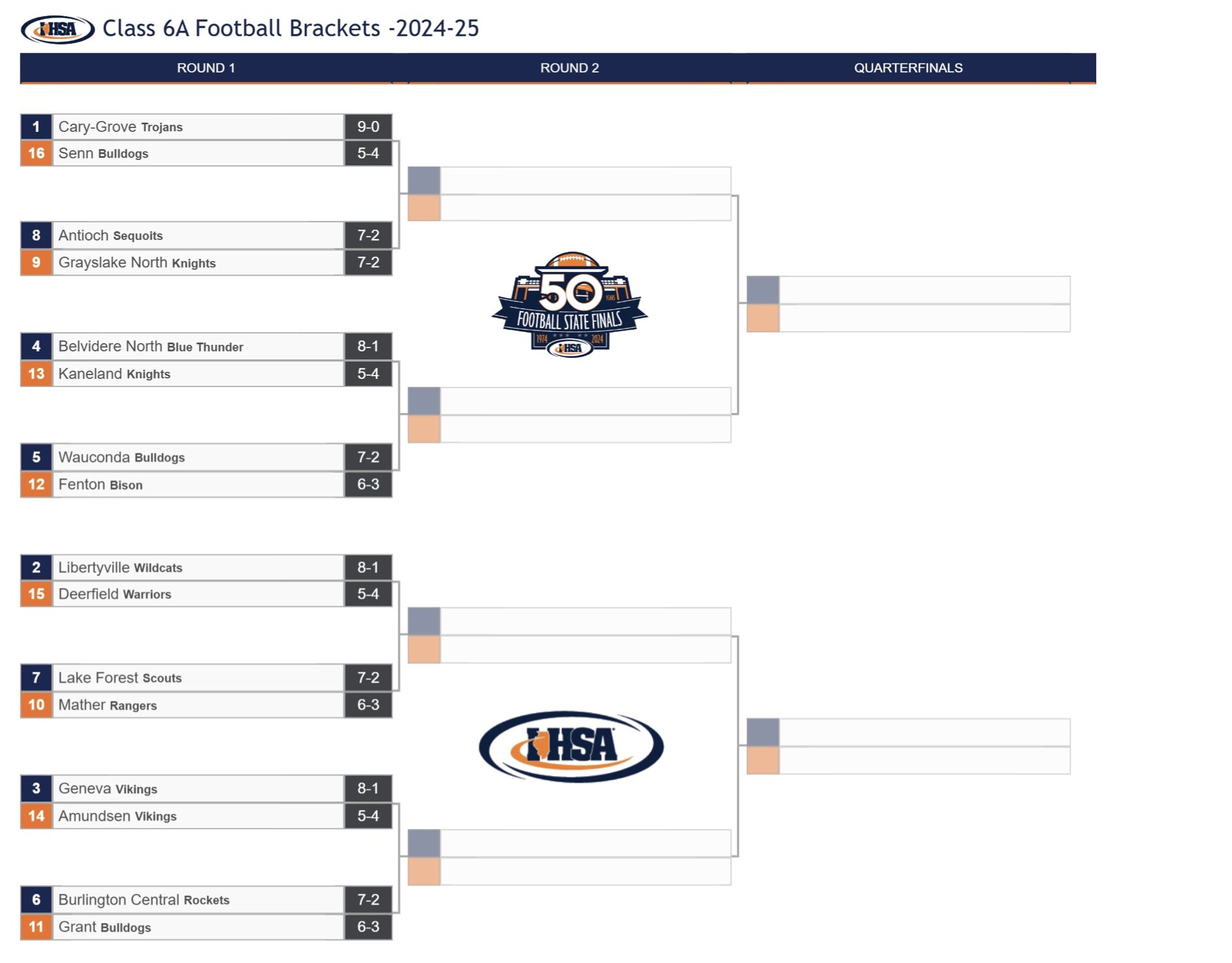Click the seed 11 badge for Grant Bulldogs

coord(37,927)
